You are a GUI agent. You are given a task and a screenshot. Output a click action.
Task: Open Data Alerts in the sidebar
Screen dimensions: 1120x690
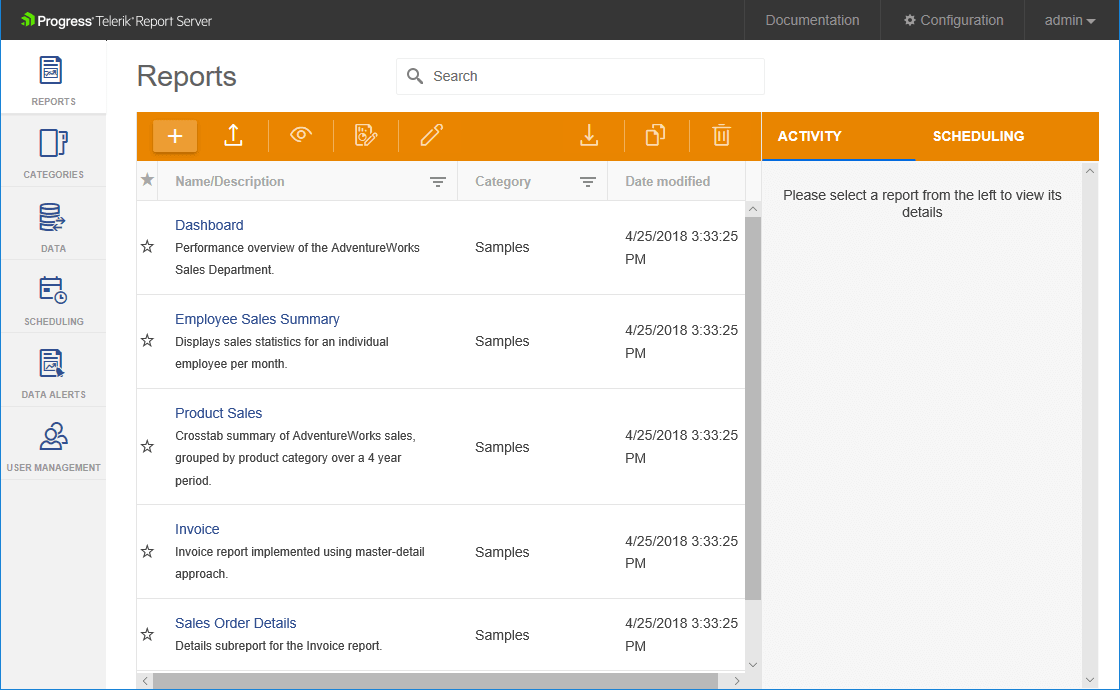(x=53, y=372)
